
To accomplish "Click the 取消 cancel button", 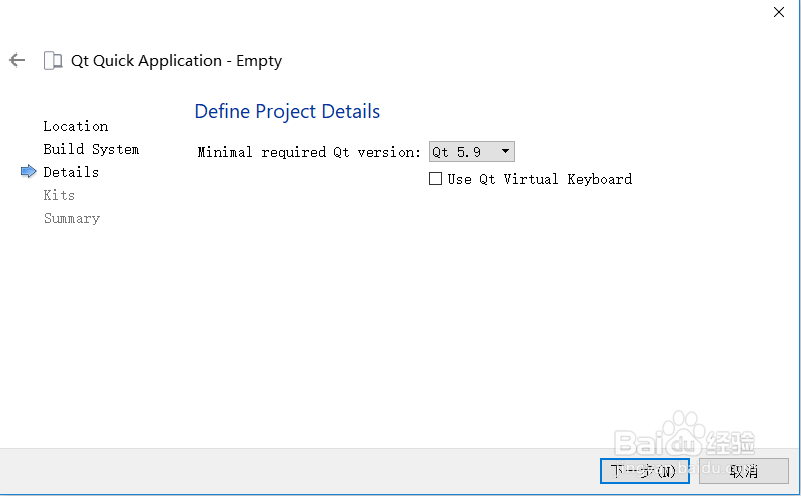I will pyautogui.click(x=744, y=470).
